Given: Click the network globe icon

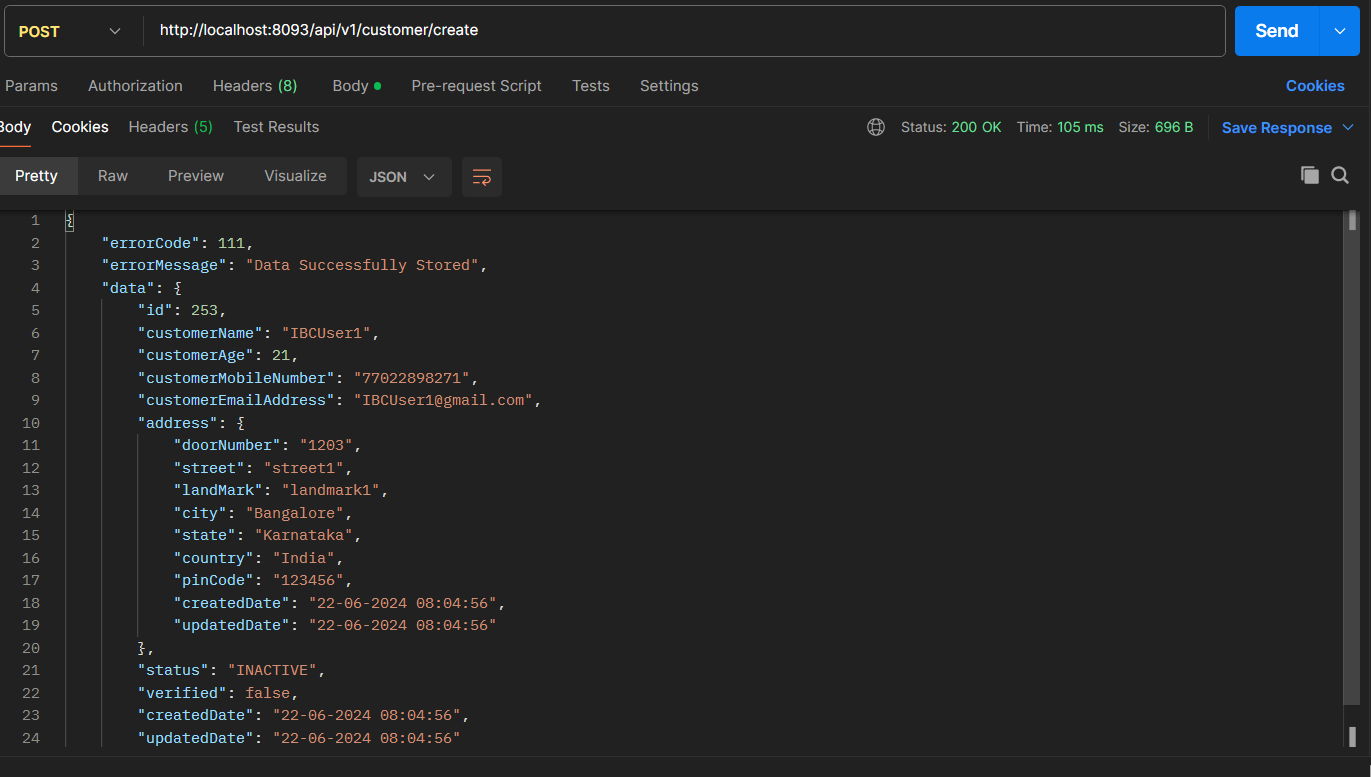Looking at the screenshot, I should point(876,127).
